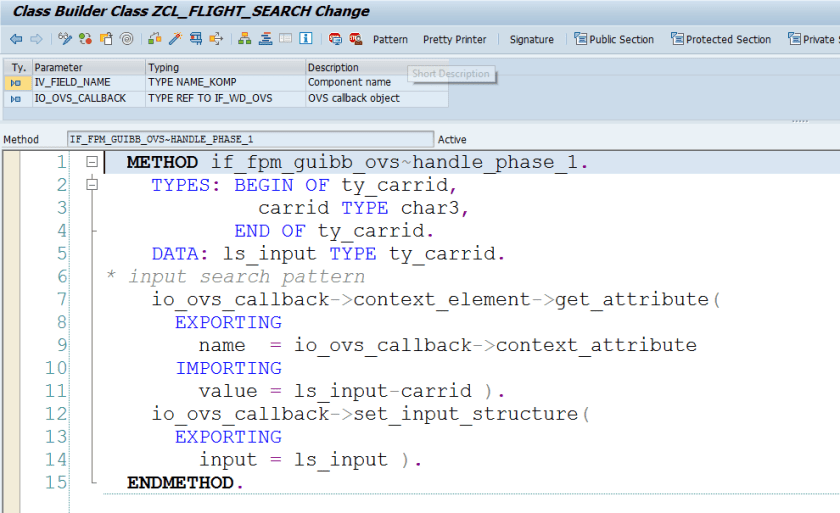Image resolution: width=840 pixels, height=513 pixels.
Task: Open the Where-Used List icon
Action: click(194, 39)
